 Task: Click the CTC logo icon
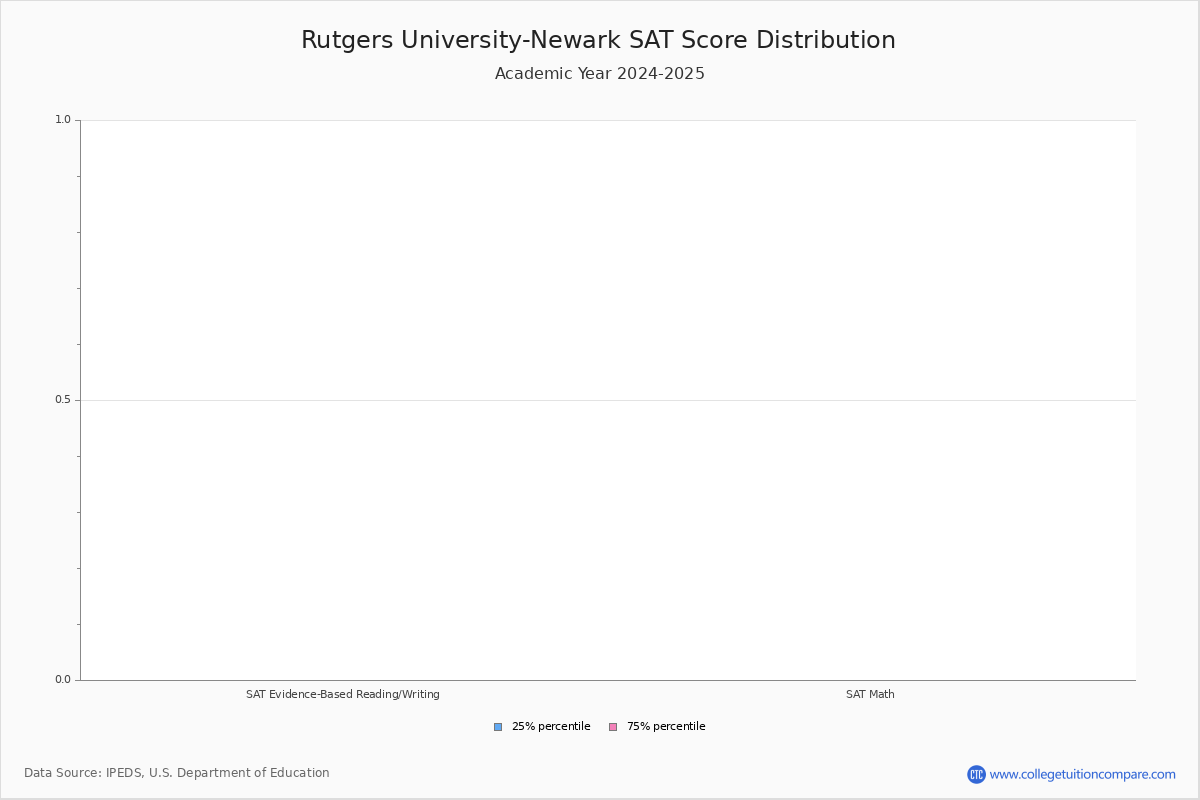click(976, 774)
